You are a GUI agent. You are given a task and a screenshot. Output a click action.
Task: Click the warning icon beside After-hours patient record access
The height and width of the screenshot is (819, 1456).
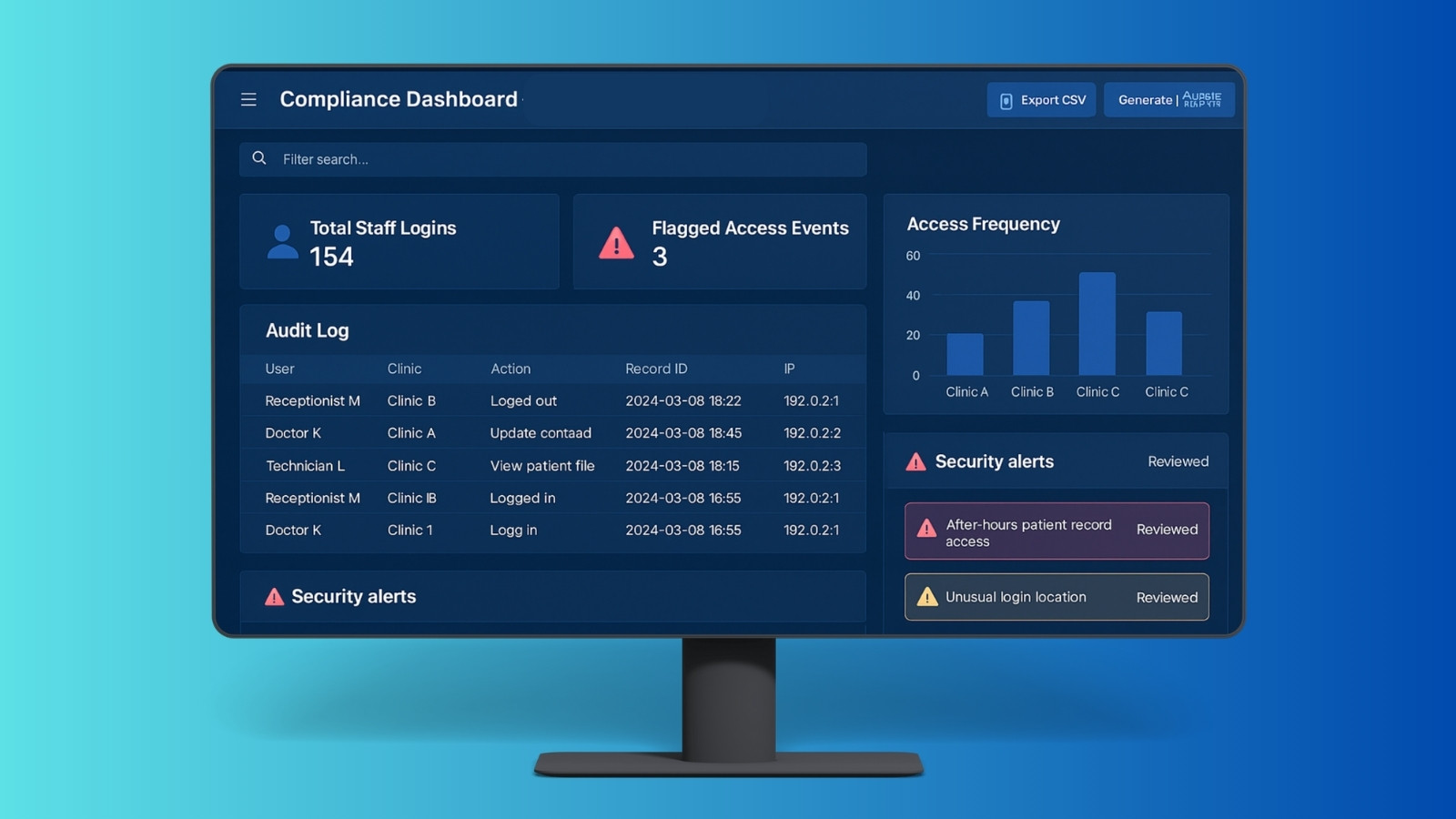(x=926, y=529)
